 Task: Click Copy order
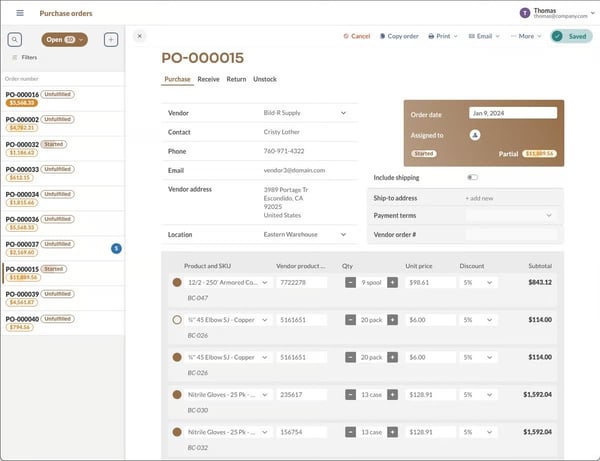(399, 36)
